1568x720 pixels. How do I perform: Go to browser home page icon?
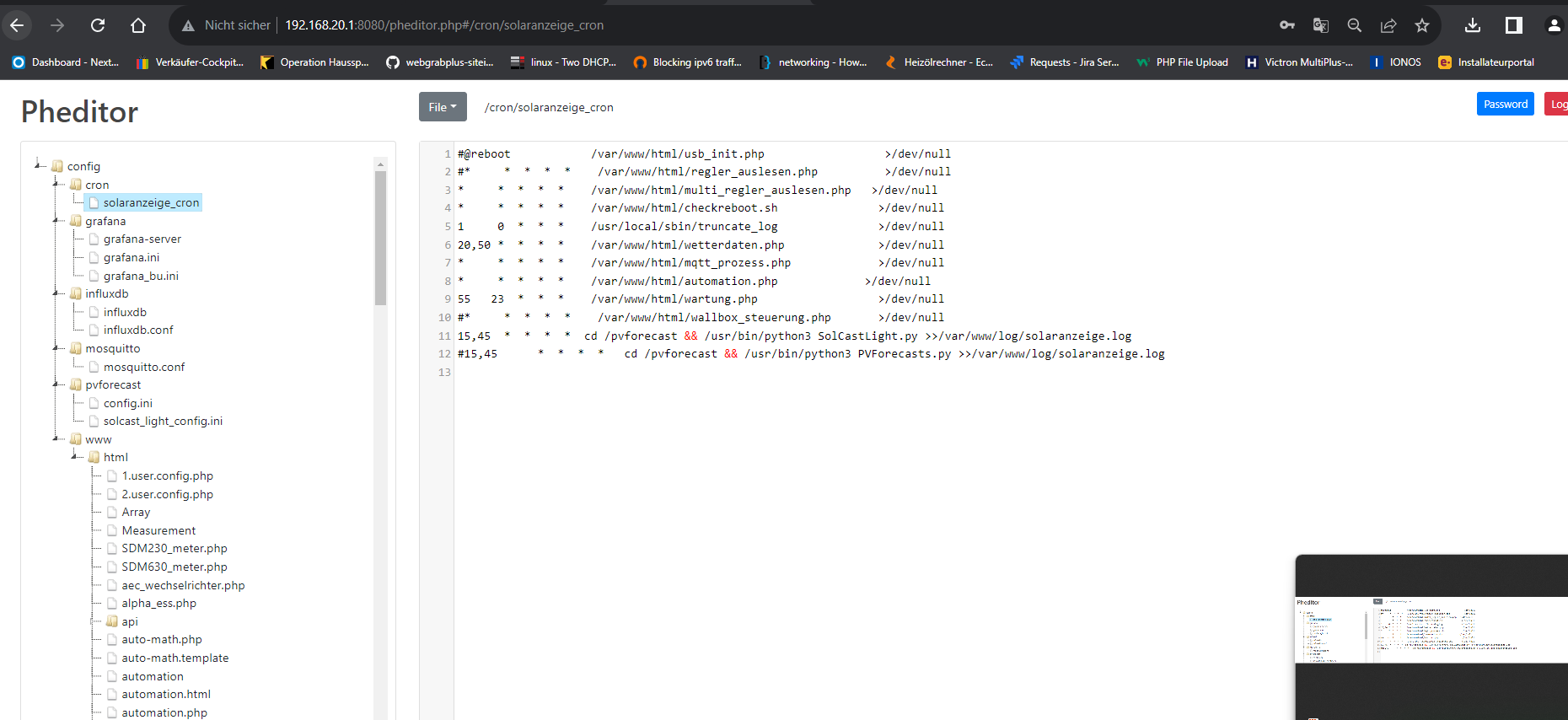(x=138, y=25)
